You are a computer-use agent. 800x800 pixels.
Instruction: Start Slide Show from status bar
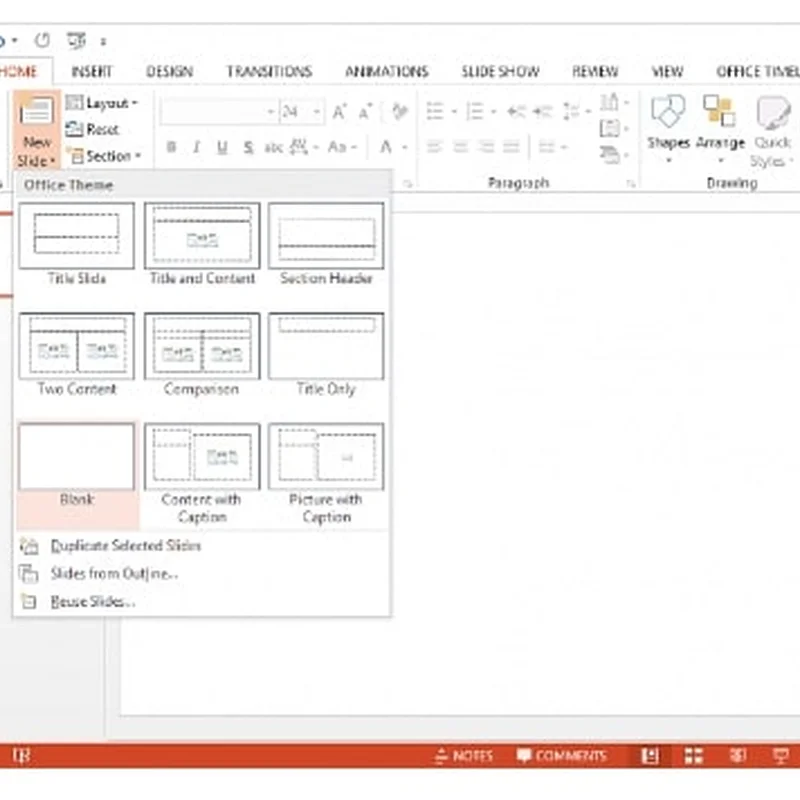pyautogui.click(x=780, y=756)
